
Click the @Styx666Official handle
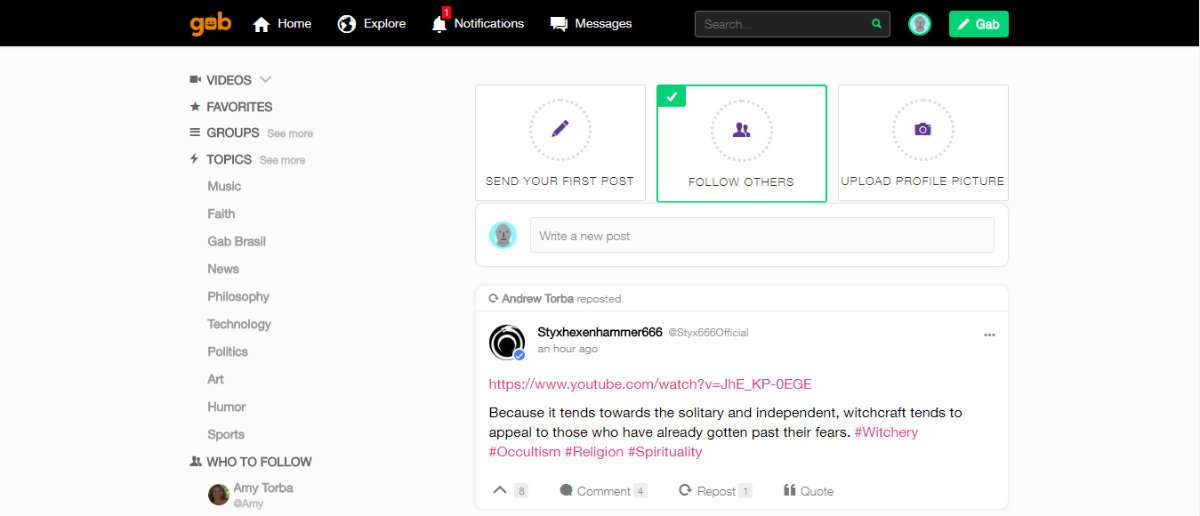[708, 333]
